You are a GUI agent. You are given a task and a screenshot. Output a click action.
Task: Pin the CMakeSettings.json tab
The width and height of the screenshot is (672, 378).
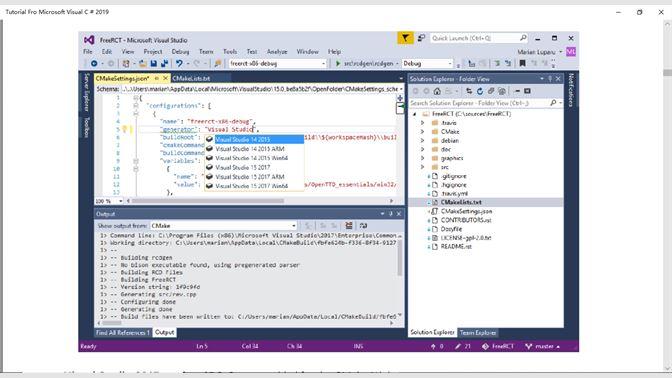157,78
